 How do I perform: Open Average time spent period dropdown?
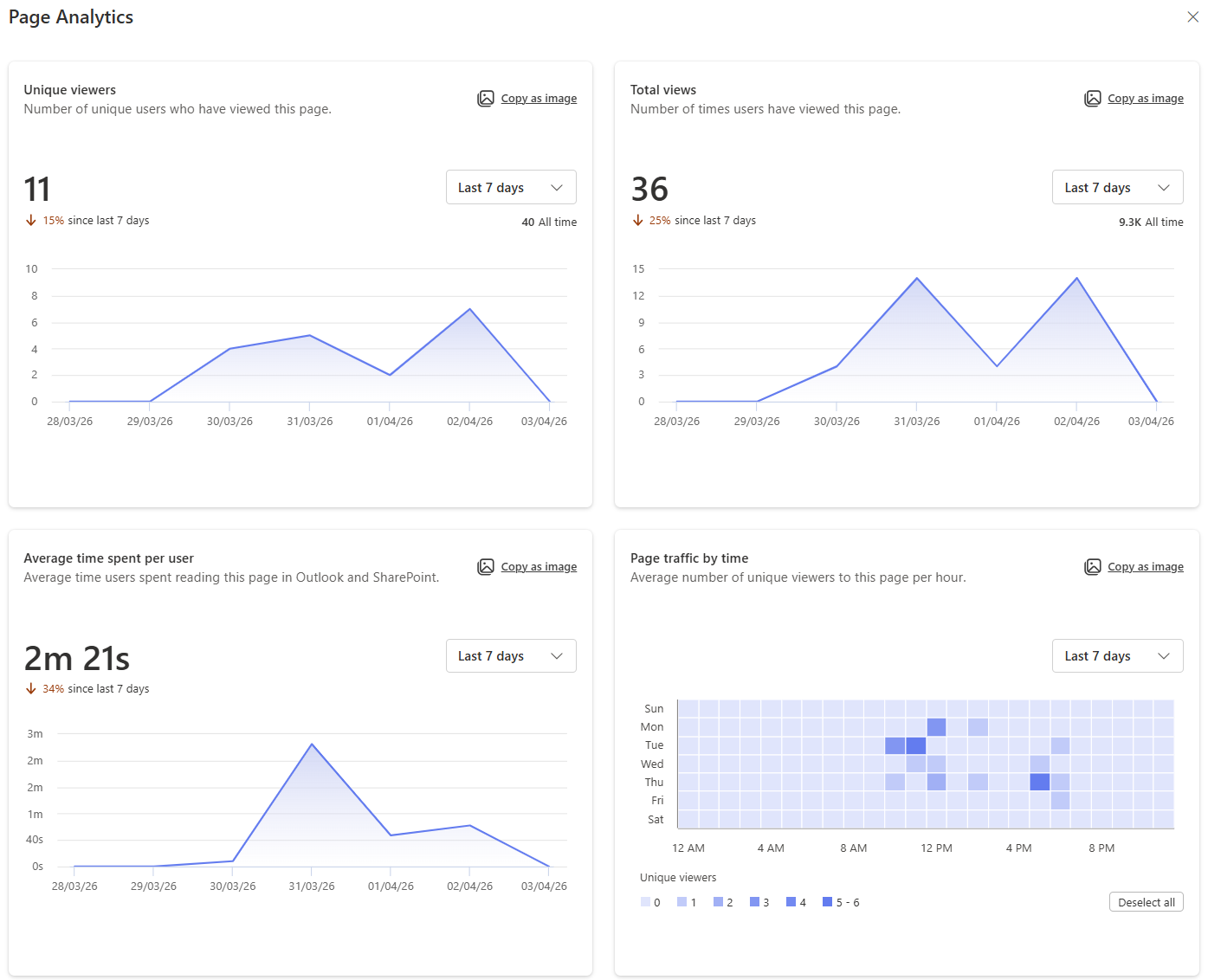[x=511, y=656]
